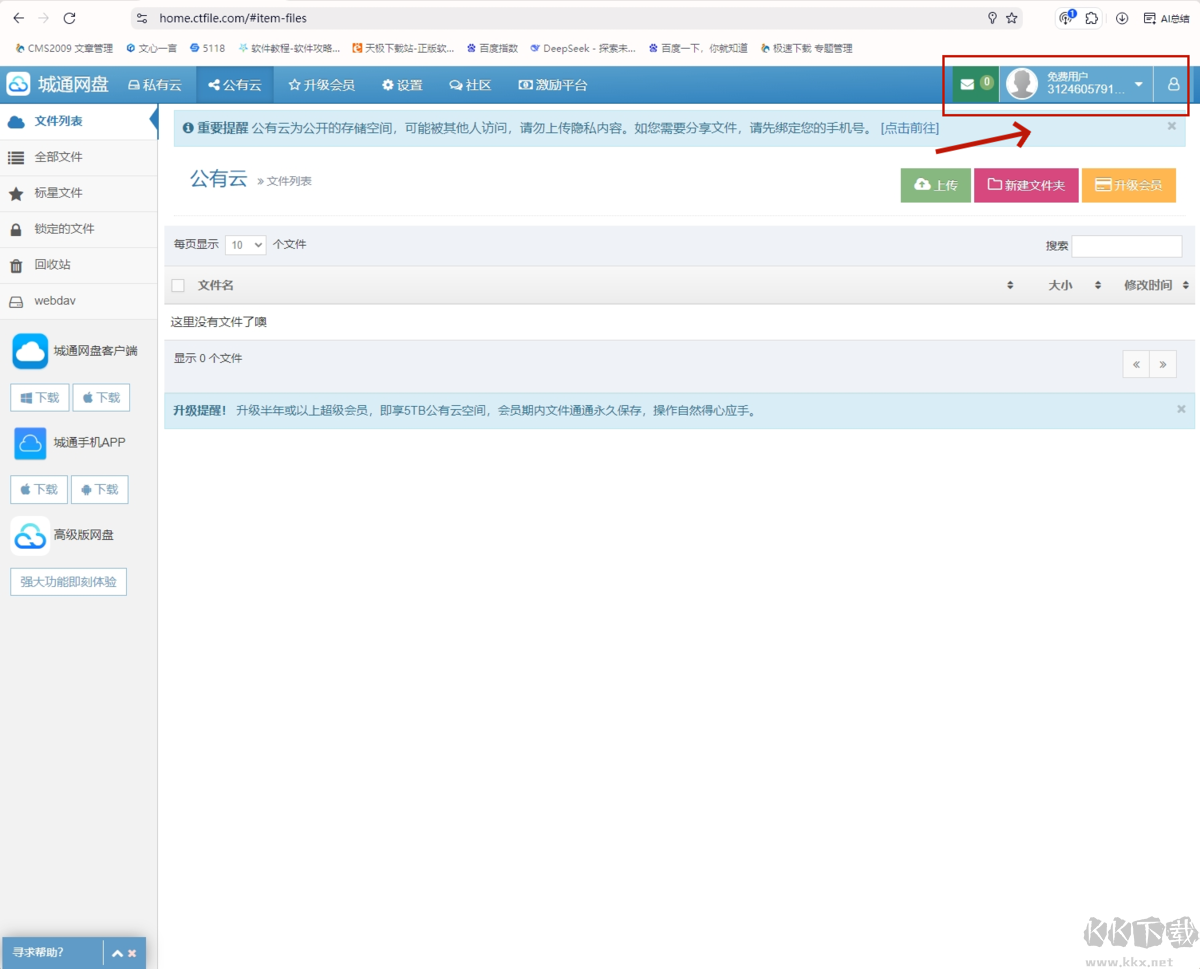
Task: Open 标星文件 in the sidebar
Action: pos(78,193)
